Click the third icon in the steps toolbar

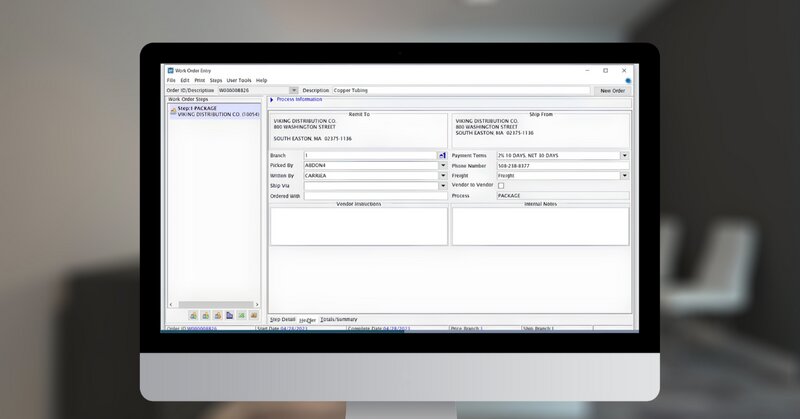[x=218, y=316]
